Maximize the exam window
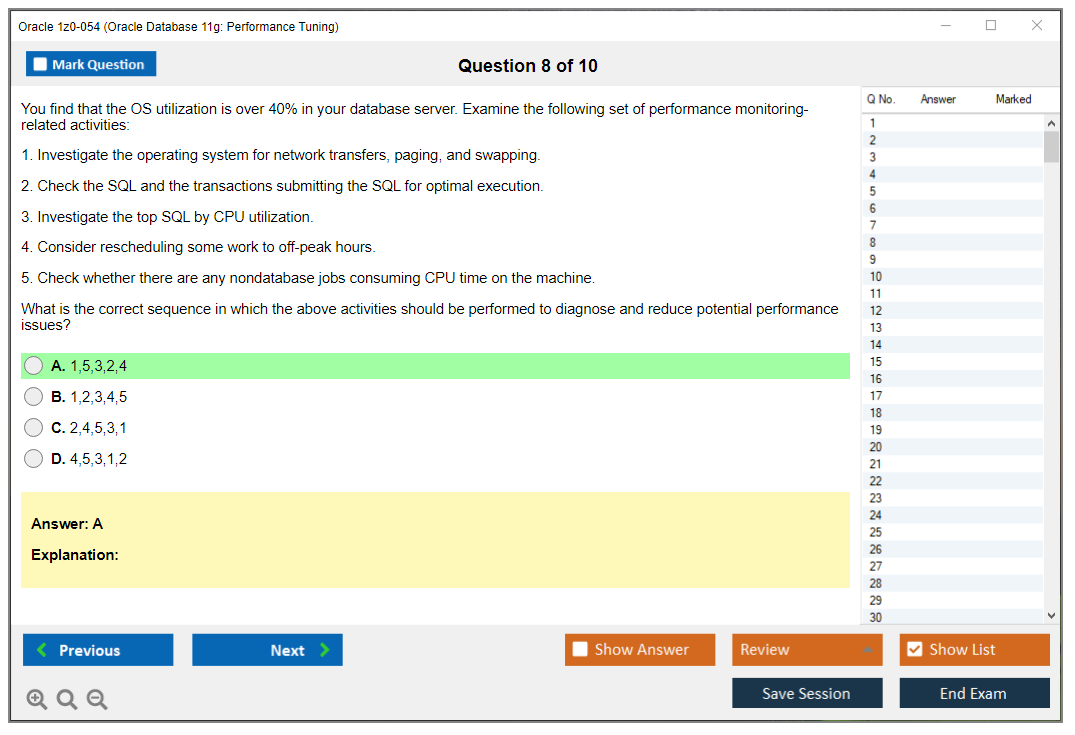Image resolution: width=1075 pixels, height=735 pixels. [x=991, y=26]
